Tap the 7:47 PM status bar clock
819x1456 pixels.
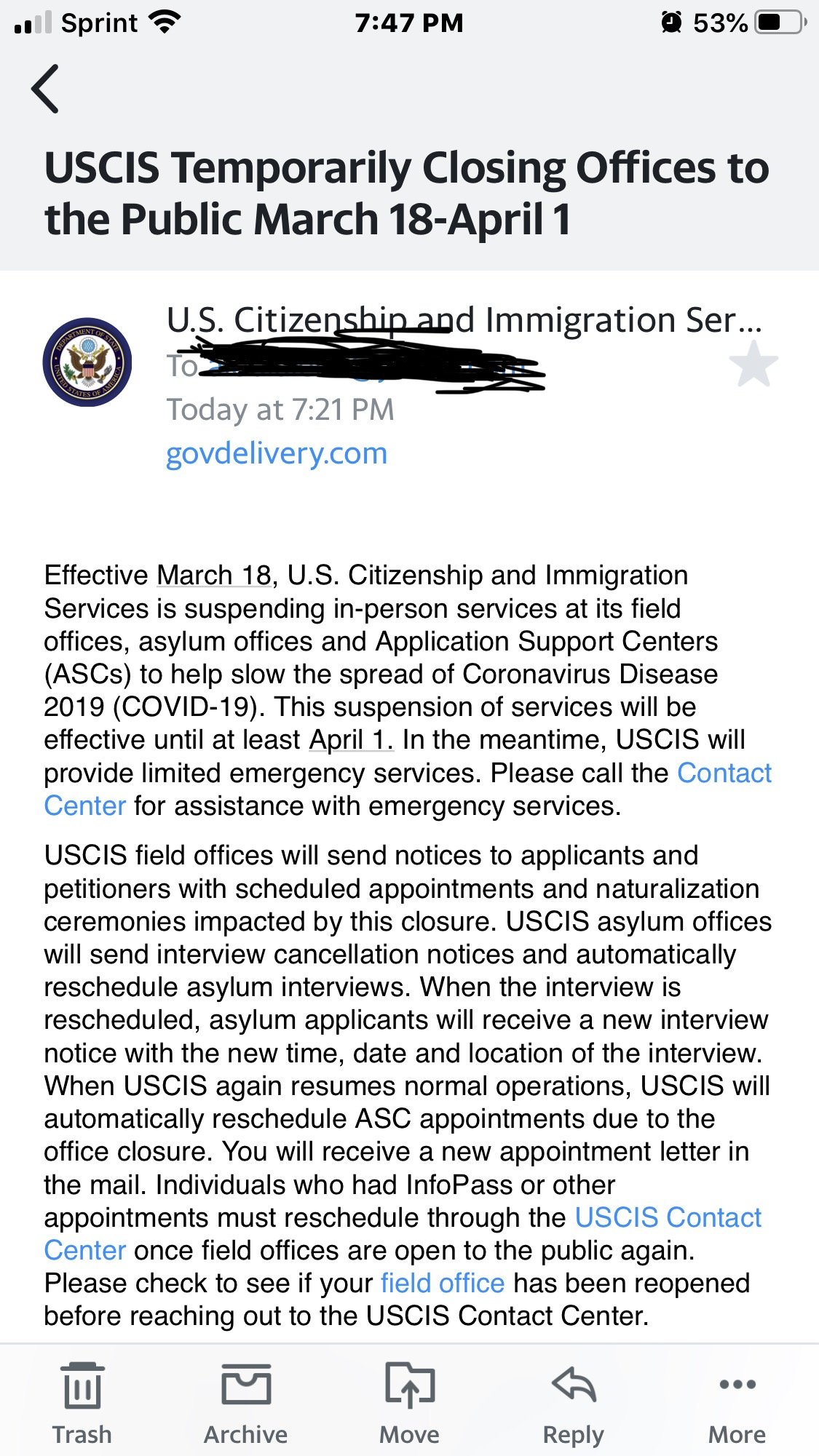pyautogui.click(x=409, y=23)
